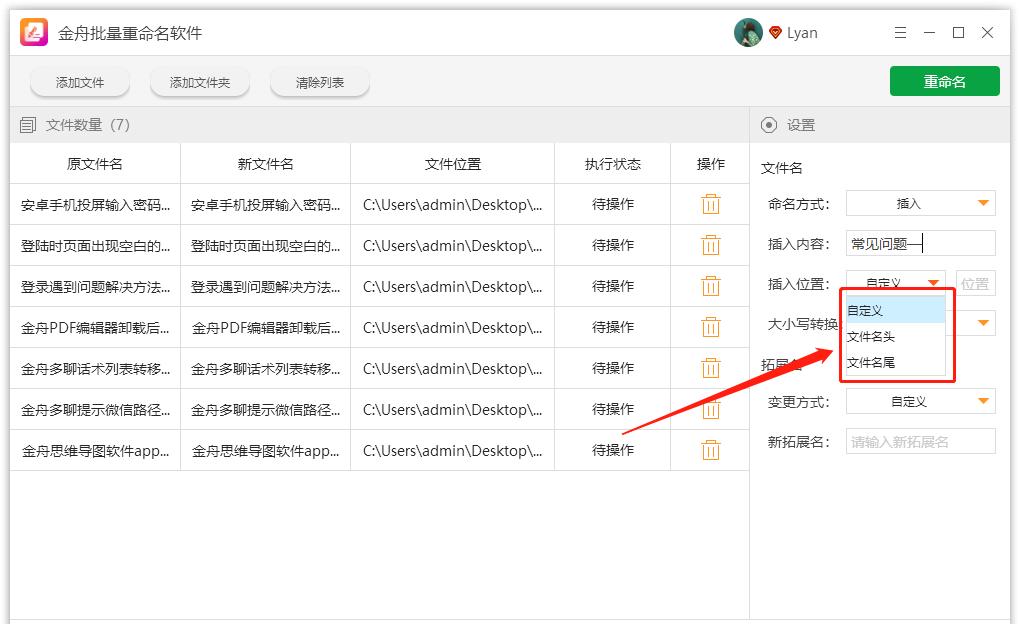Delete the 安卓手机投屏 file row using its trash icon
Image resolution: width=1020 pixels, height=624 pixels.
click(x=710, y=204)
